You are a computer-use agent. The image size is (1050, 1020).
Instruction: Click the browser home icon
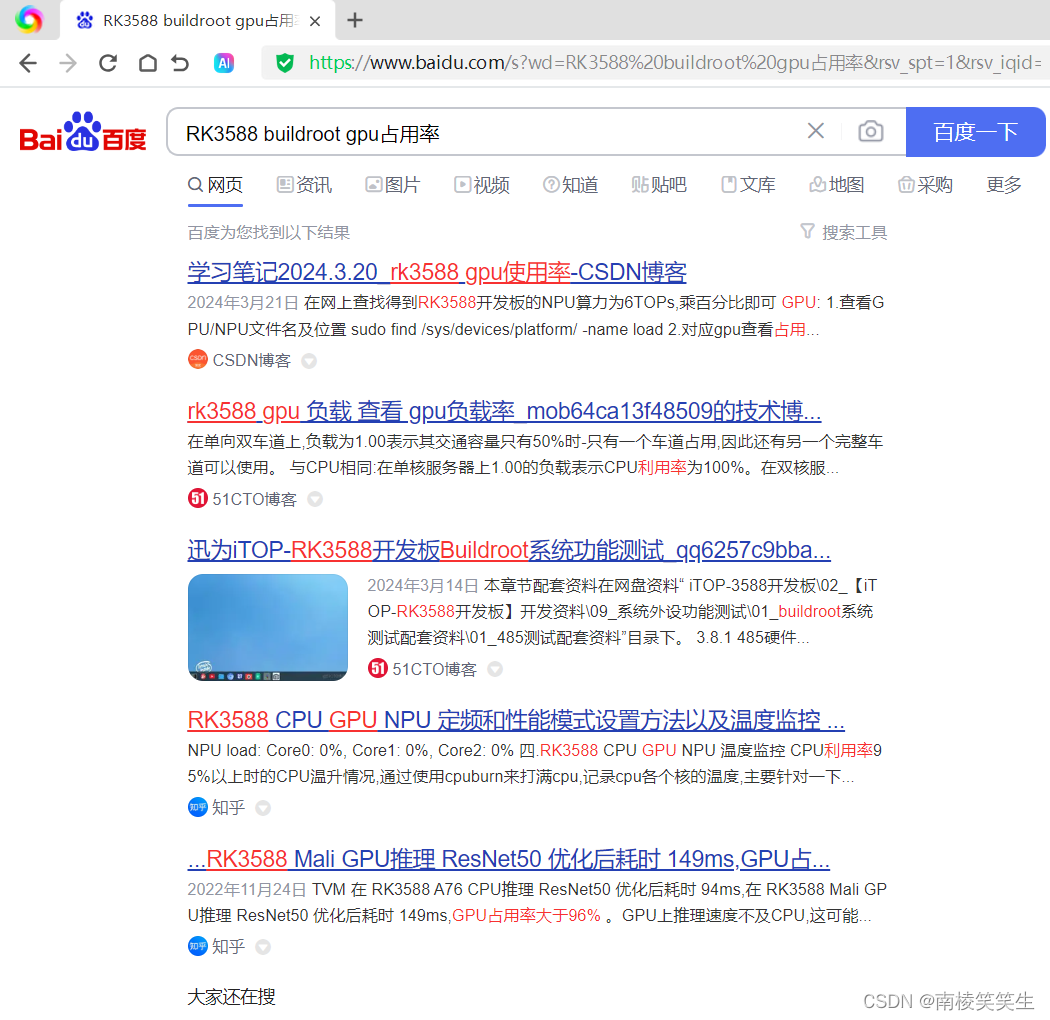(x=148, y=62)
